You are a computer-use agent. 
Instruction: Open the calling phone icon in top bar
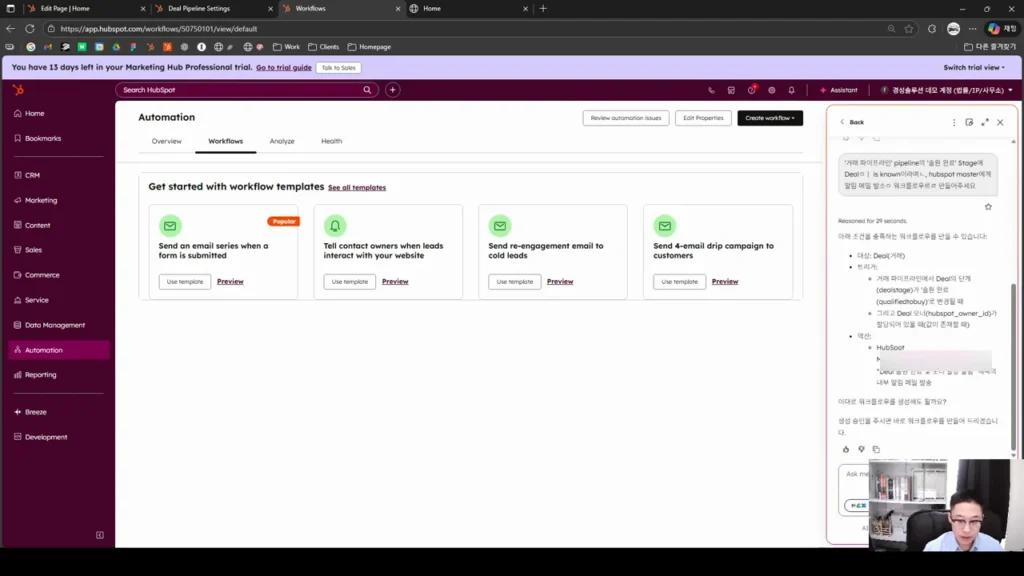pyautogui.click(x=711, y=90)
